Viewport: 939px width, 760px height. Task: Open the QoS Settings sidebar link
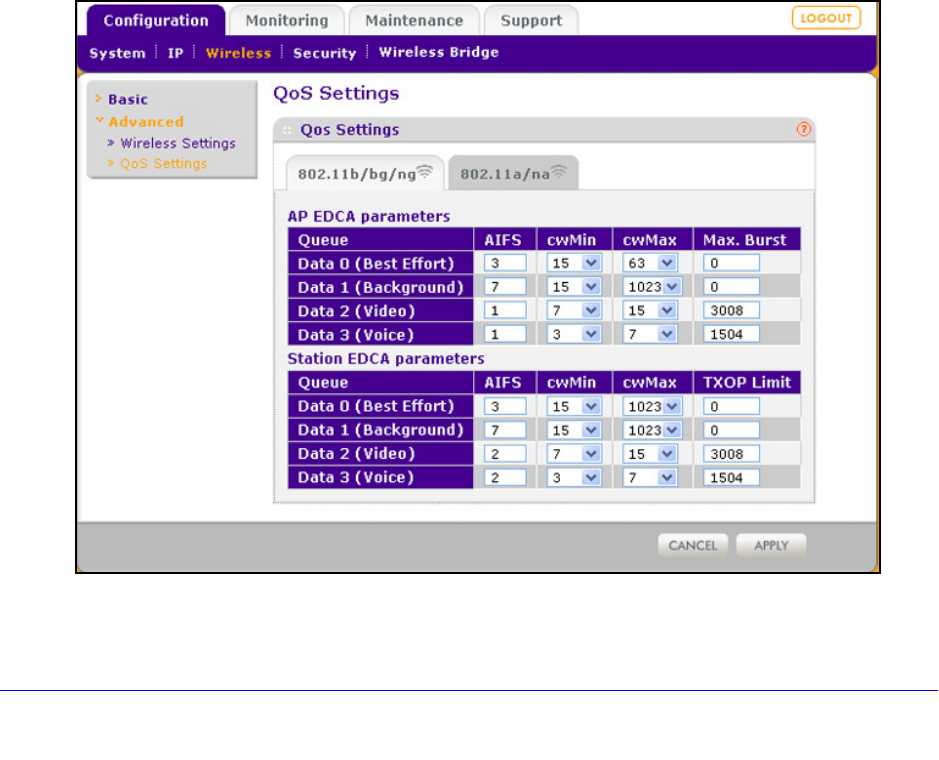tap(163, 163)
